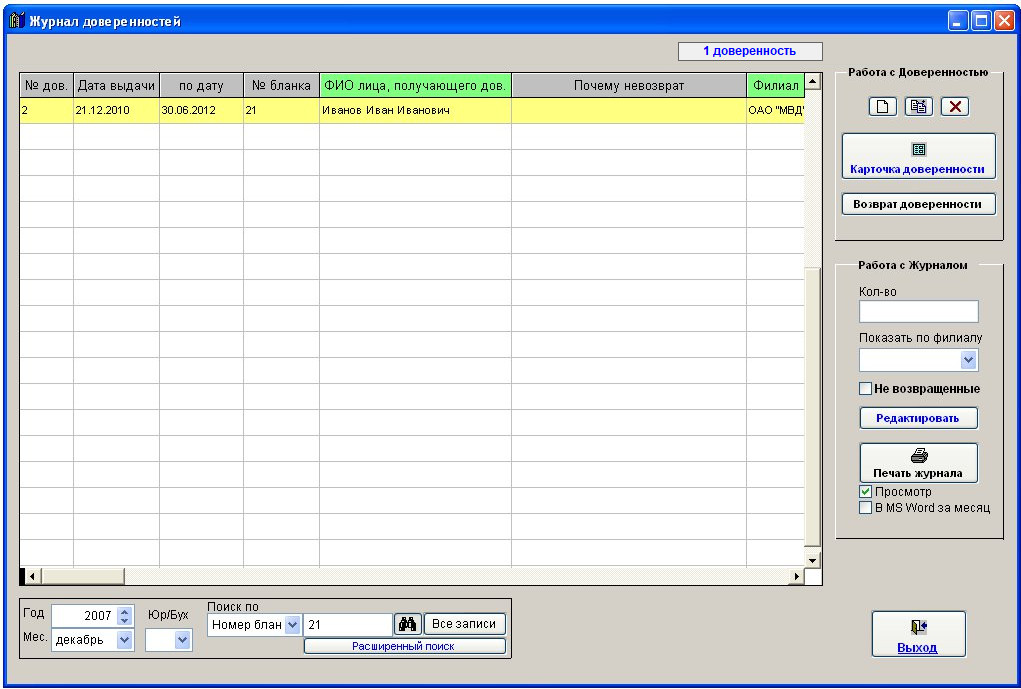Uncheck the Просмотр checkbox
The width and height of the screenshot is (1021, 689).
click(865, 492)
